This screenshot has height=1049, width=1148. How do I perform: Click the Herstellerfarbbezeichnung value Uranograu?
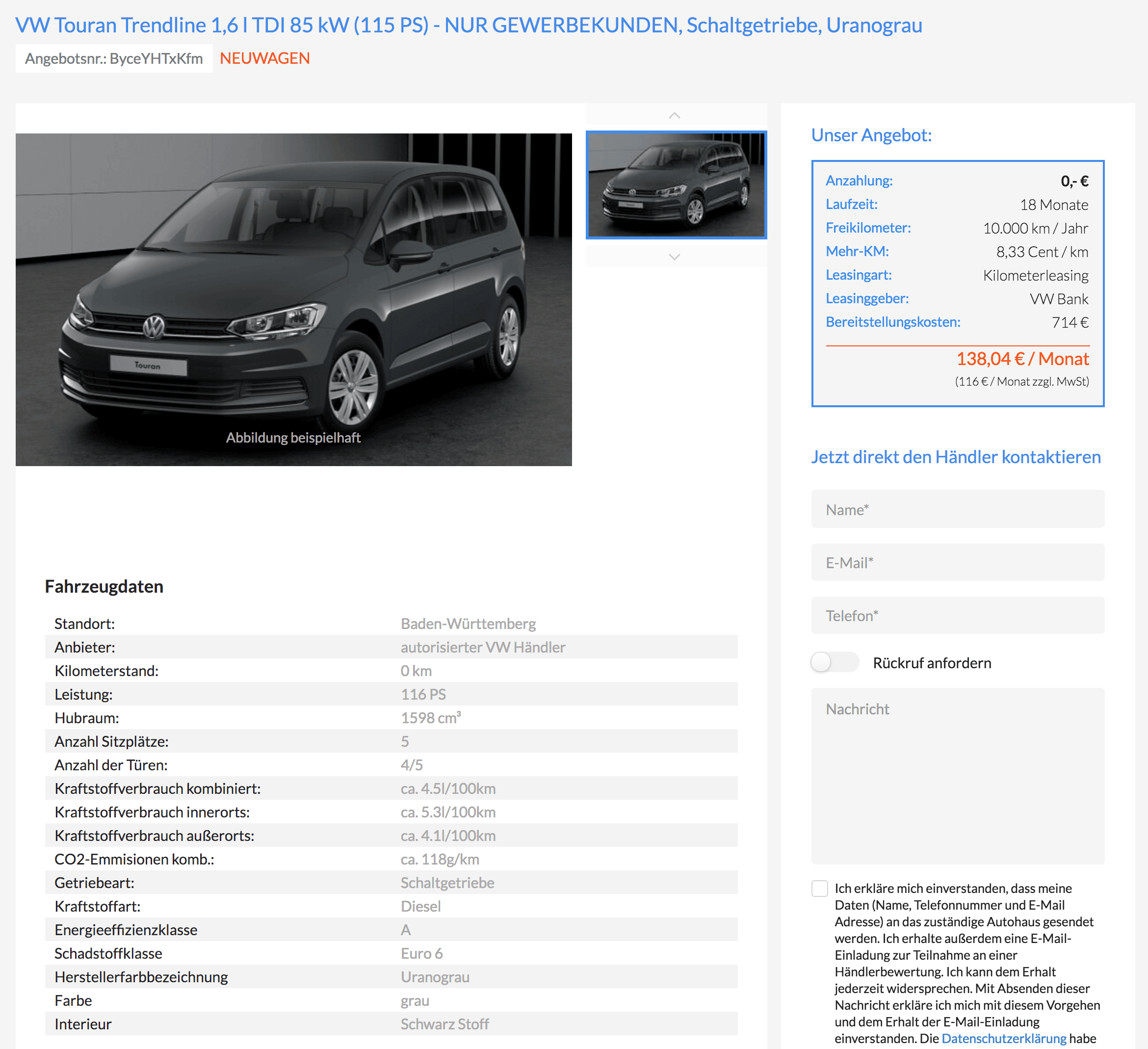point(435,977)
